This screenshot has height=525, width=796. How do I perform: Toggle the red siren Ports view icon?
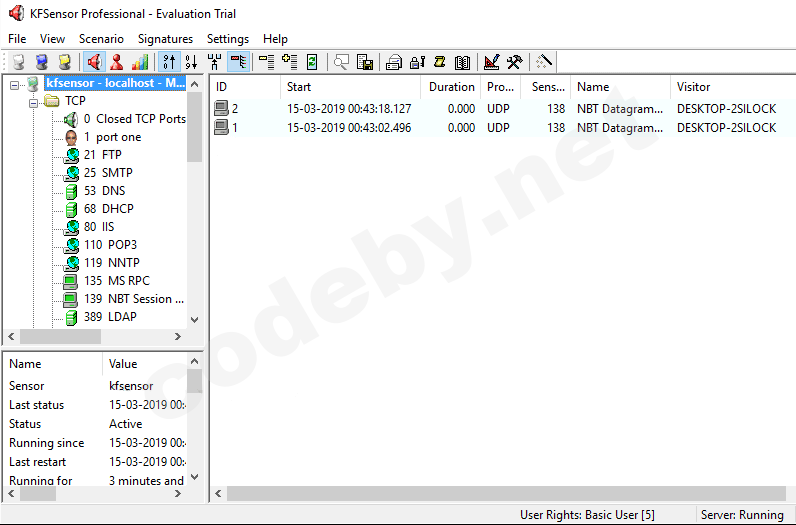(94, 62)
